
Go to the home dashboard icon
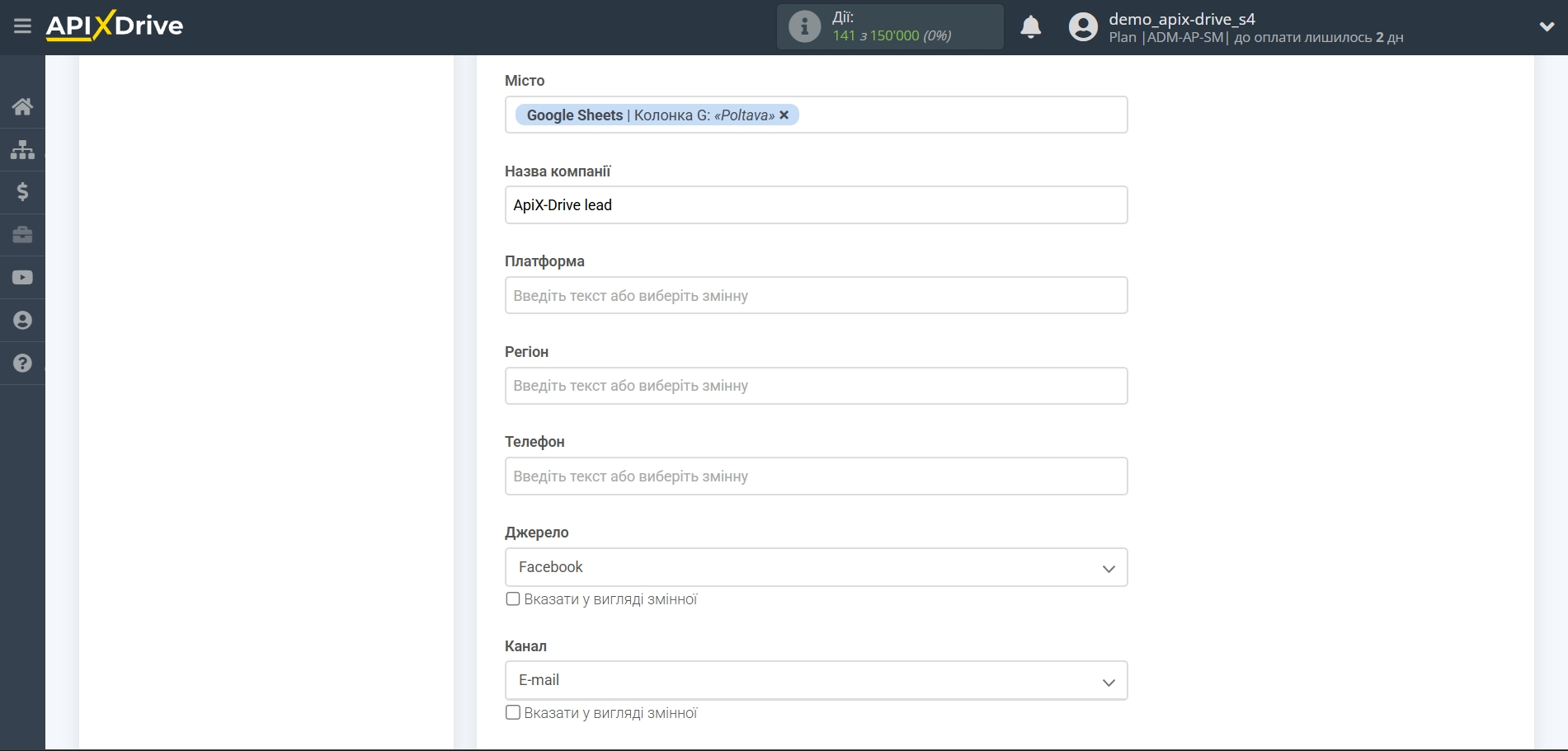coord(22,106)
